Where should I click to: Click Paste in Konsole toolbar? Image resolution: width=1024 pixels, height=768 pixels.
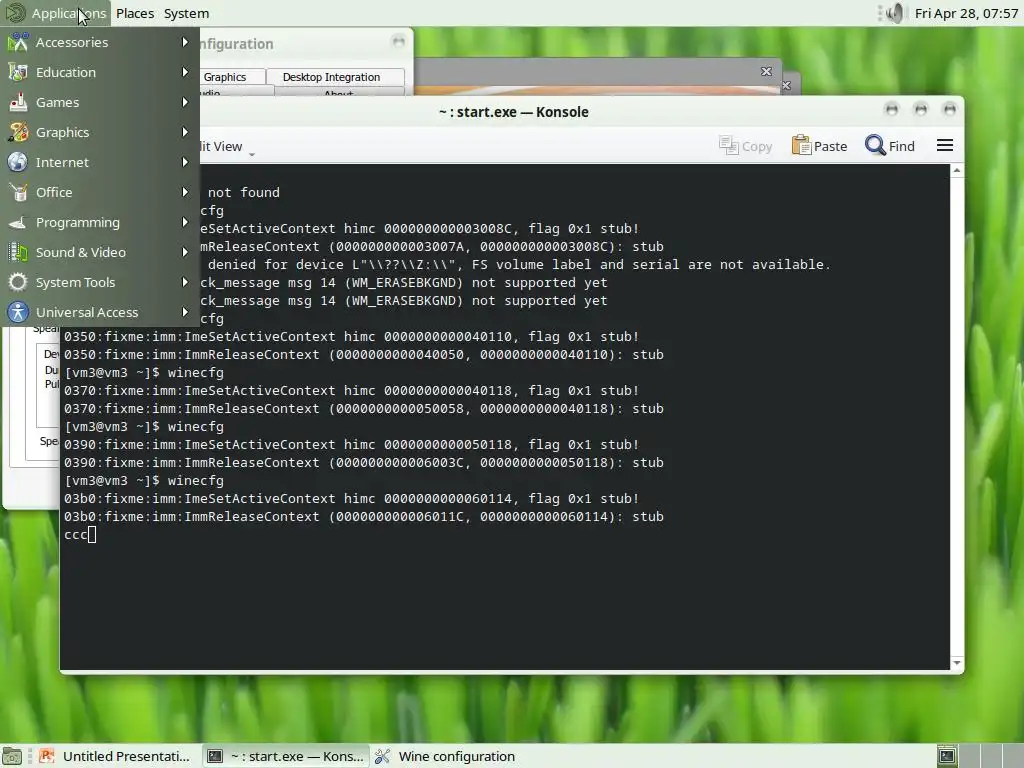pos(820,146)
